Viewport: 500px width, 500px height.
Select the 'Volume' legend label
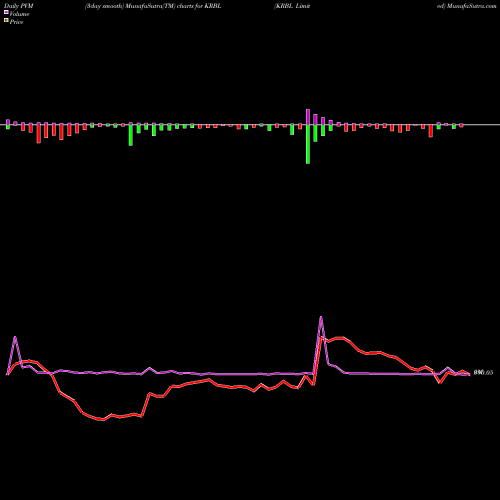19,14
